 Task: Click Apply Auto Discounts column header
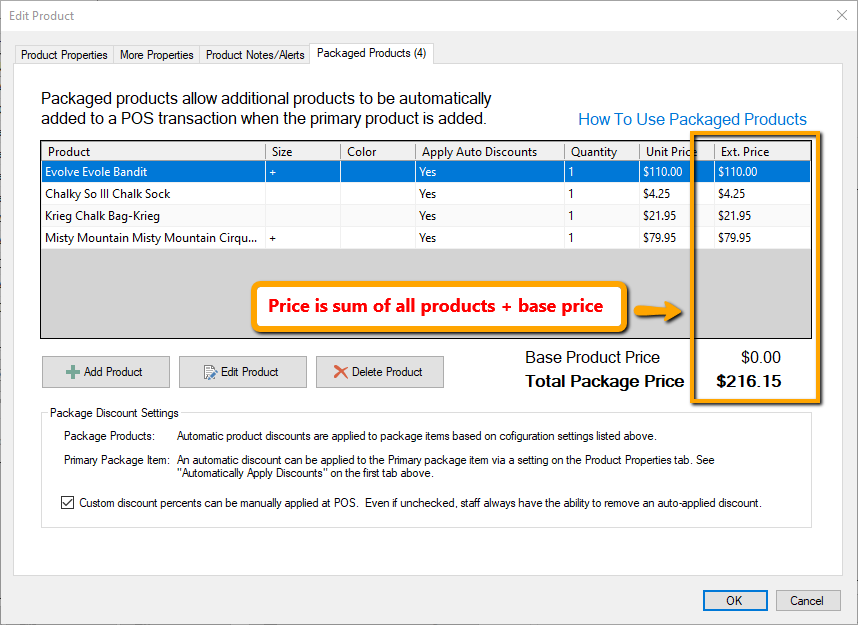click(x=490, y=152)
